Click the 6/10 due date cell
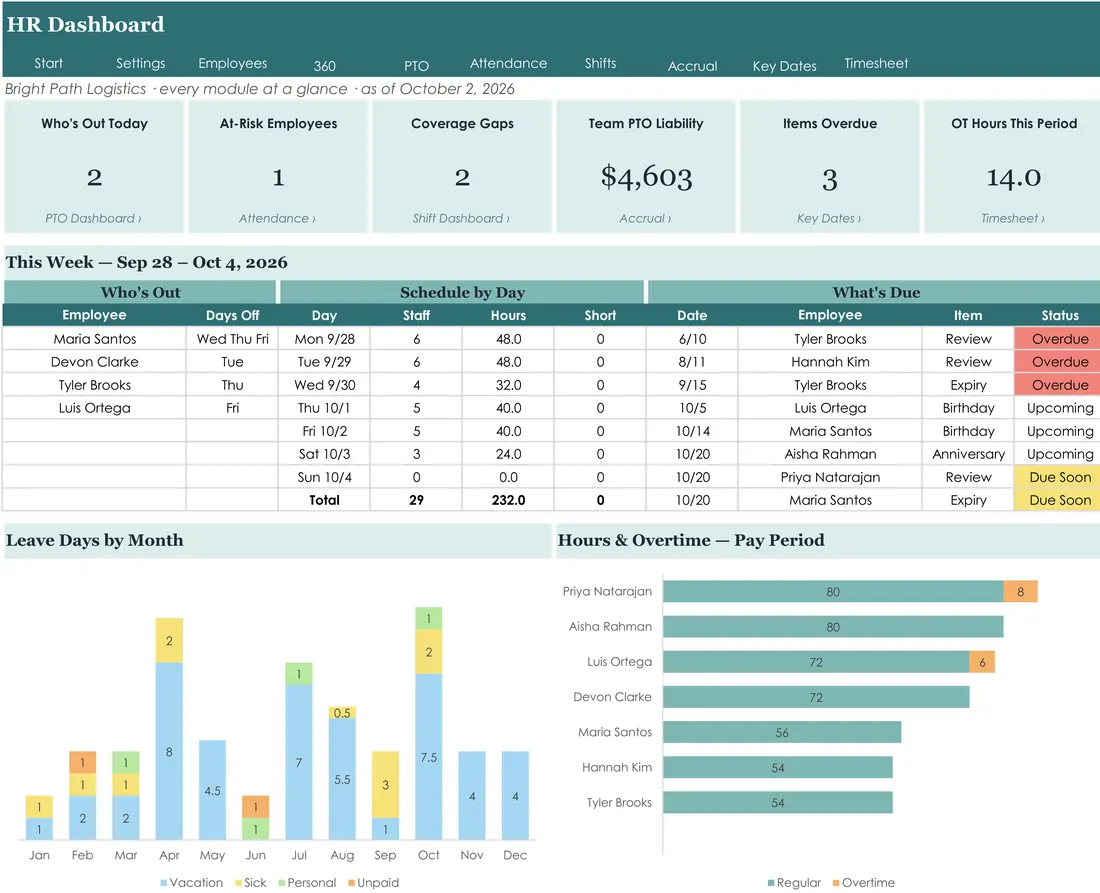The height and width of the screenshot is (893, 1100). [692, 339]
